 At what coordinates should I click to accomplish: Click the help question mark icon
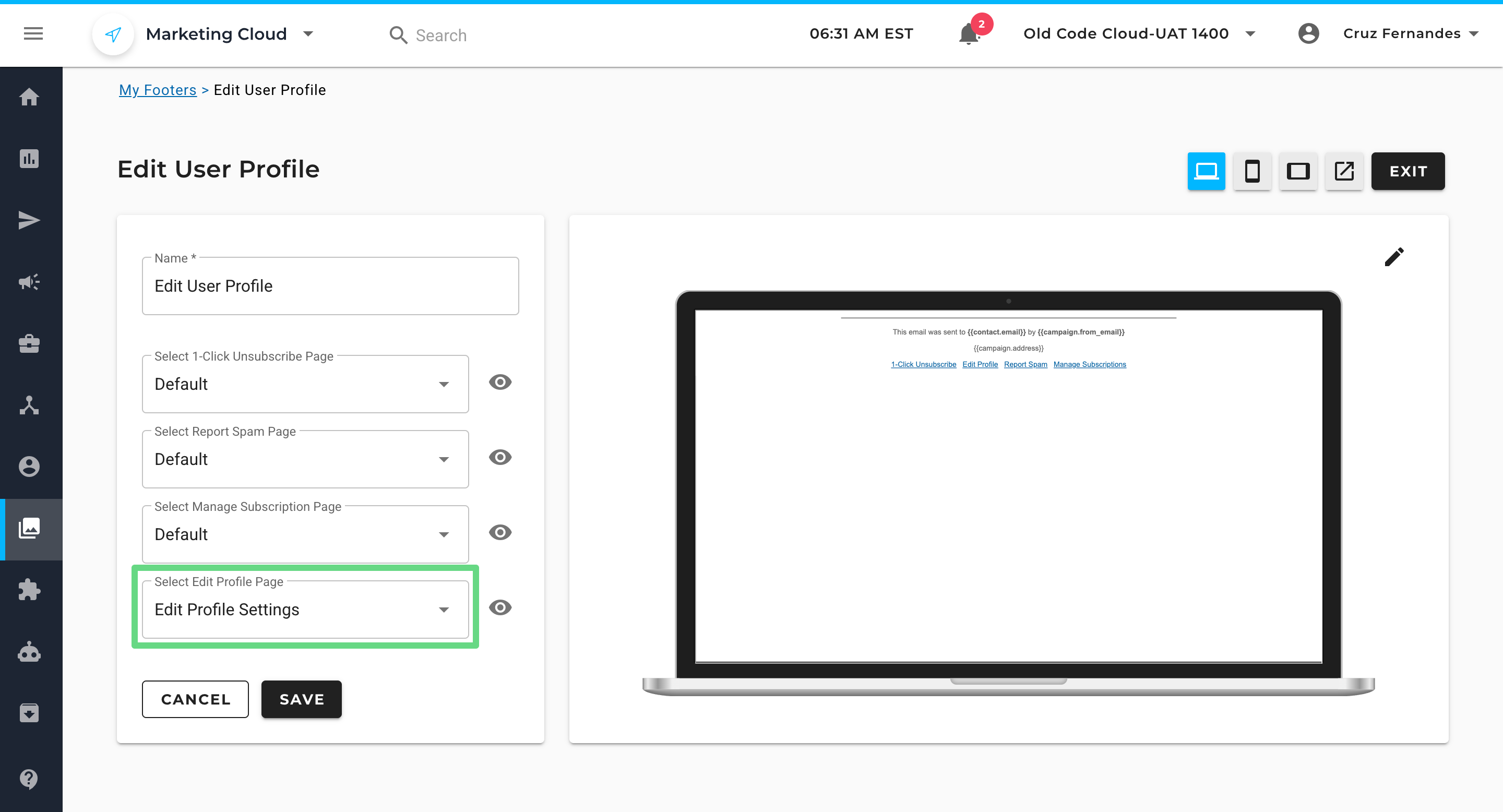pyautogui.click(x=30, y=779)
